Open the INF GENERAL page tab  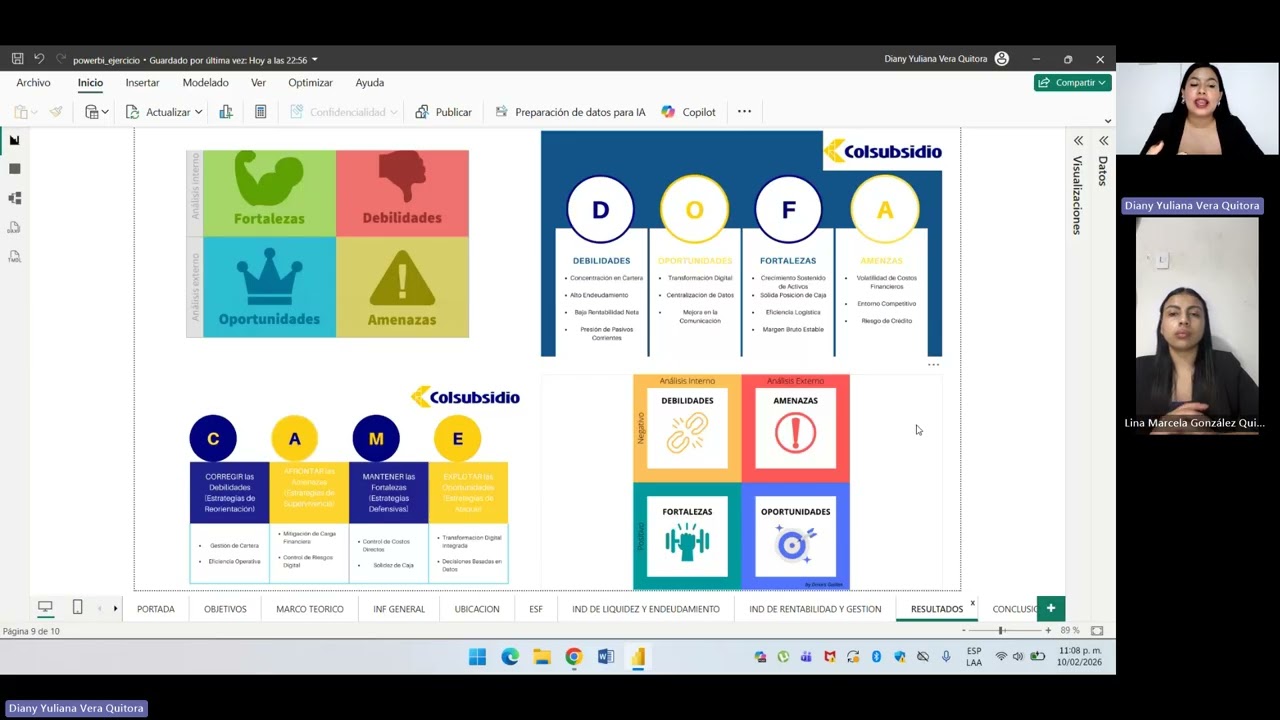[x=399, y=609]
